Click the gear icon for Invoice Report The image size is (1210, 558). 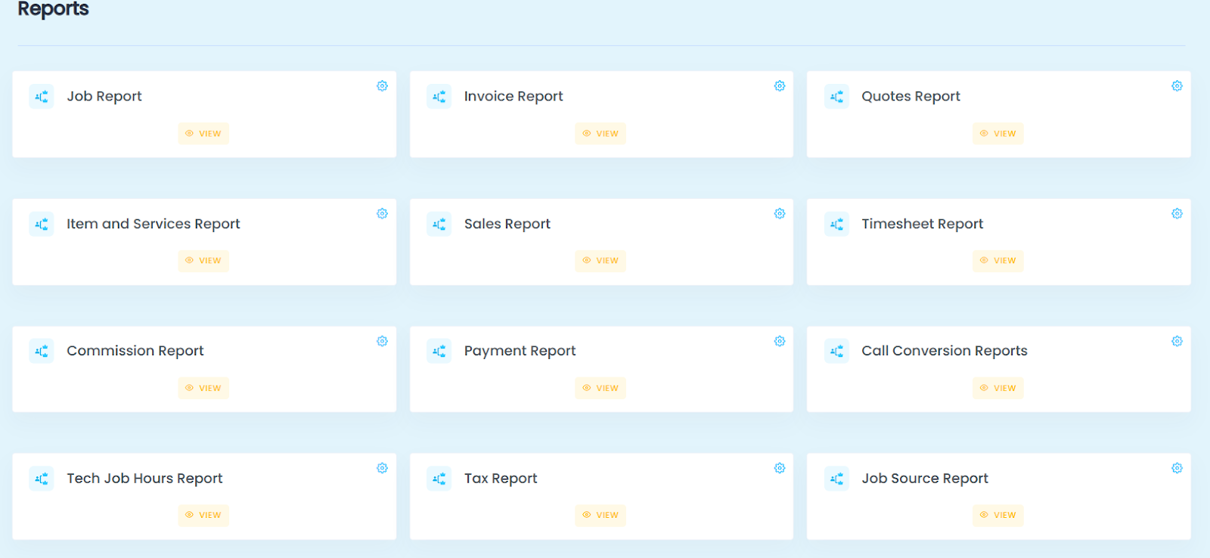pyautogui.click(x=779, y=86)
